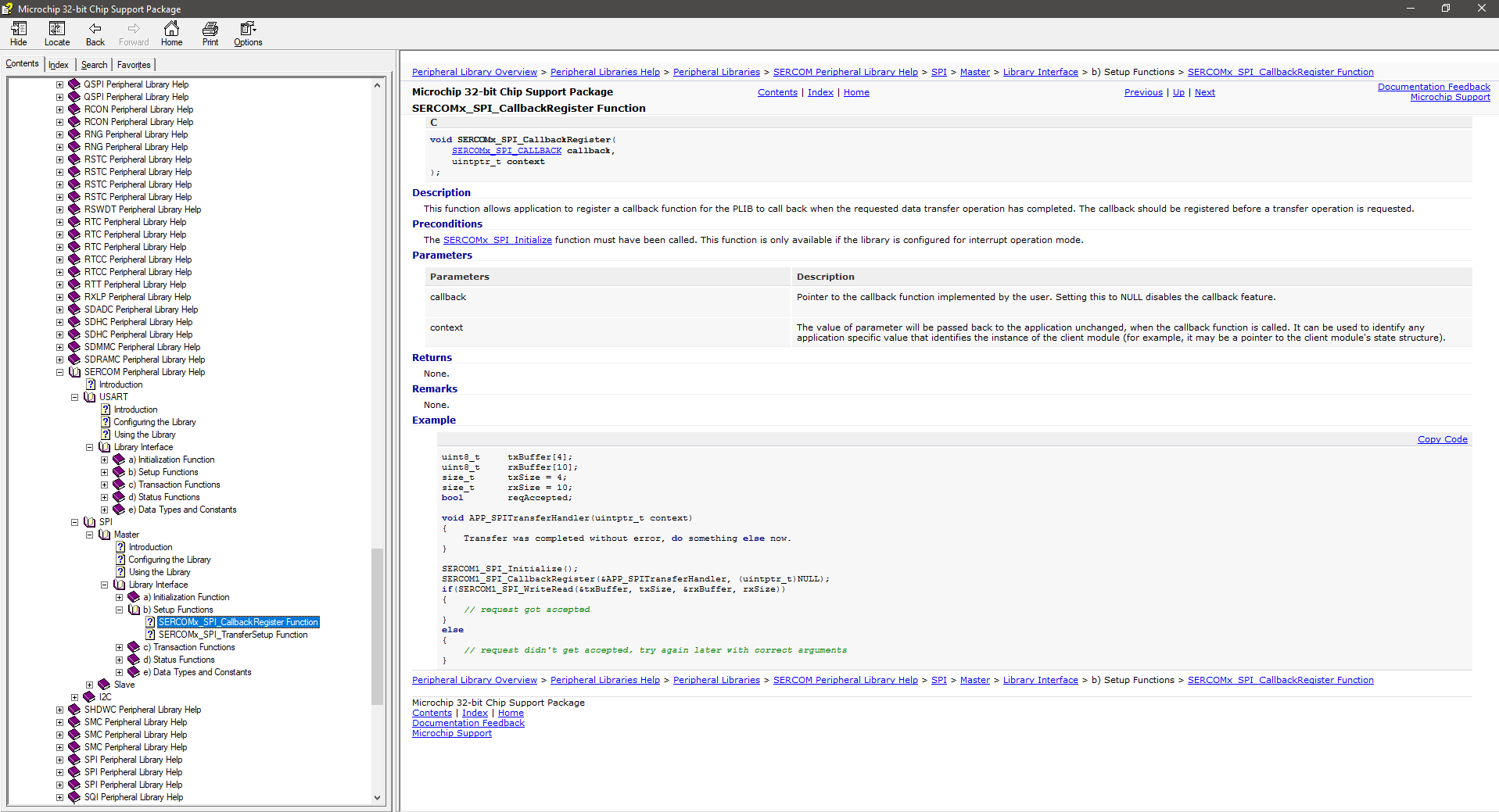Expand the SDRAMC Peripheral Library Help node
Viewport: 1499px width, 812px height.
tap(60, 359)
